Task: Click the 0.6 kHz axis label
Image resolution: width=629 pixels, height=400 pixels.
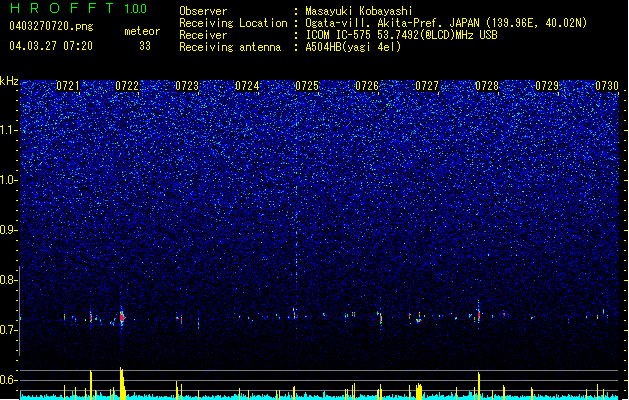Action: click(8, 380)
